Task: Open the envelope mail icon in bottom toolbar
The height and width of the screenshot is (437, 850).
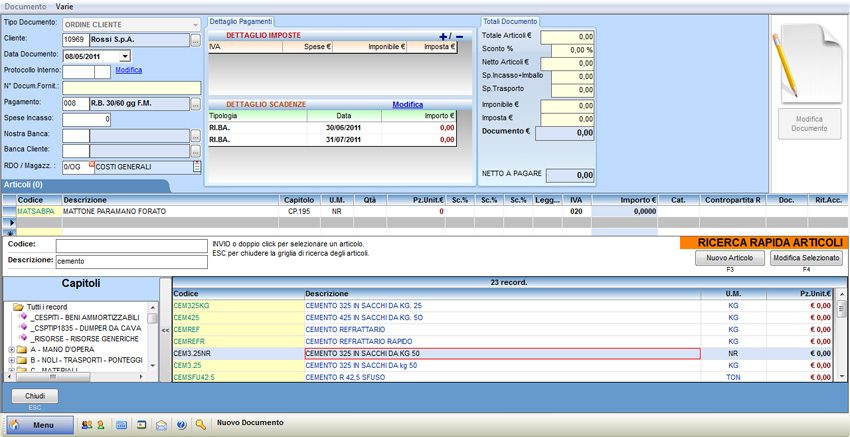Action: point(161,425)
